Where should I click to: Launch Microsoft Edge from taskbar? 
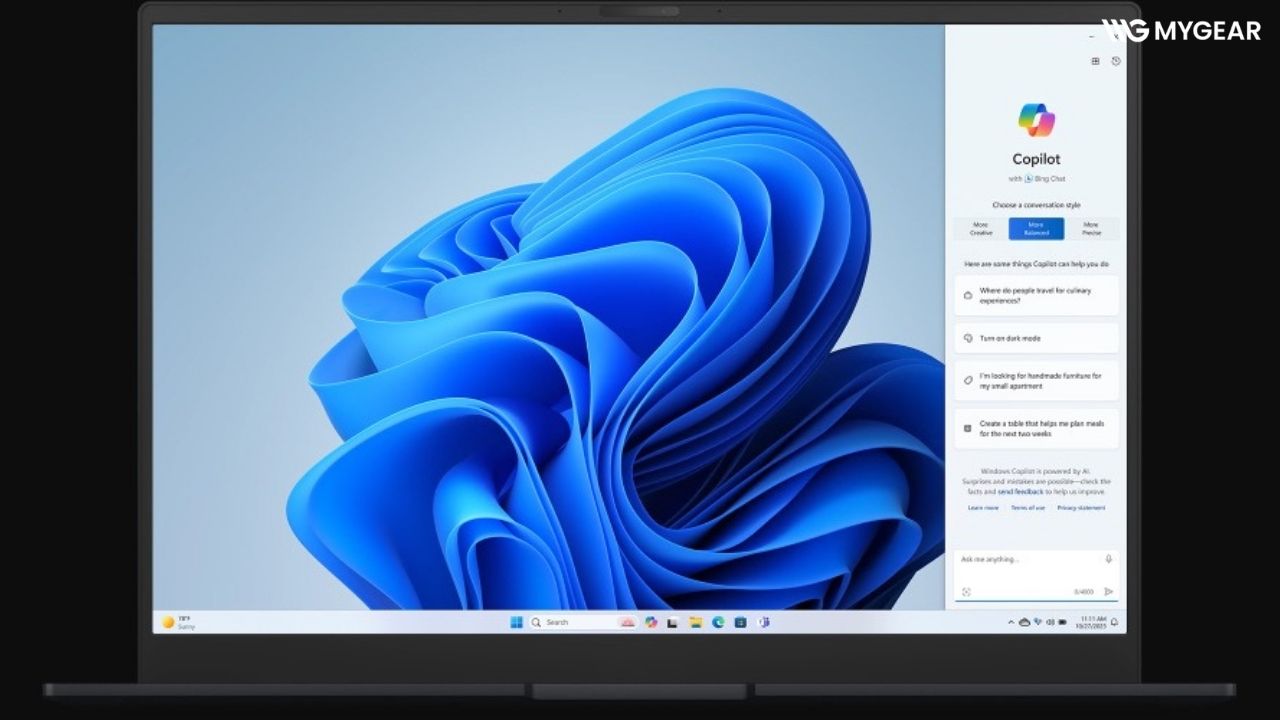pyautogui.click(x=718, y=622)
